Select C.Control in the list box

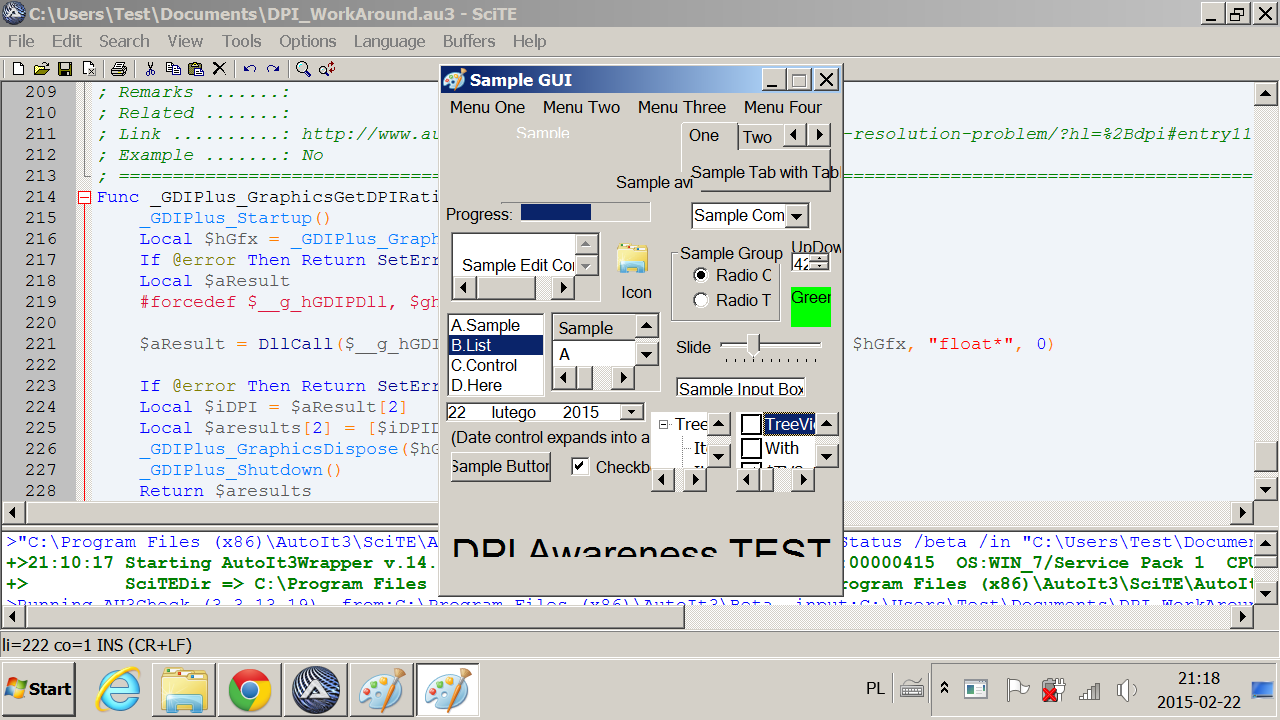[496, 365]
